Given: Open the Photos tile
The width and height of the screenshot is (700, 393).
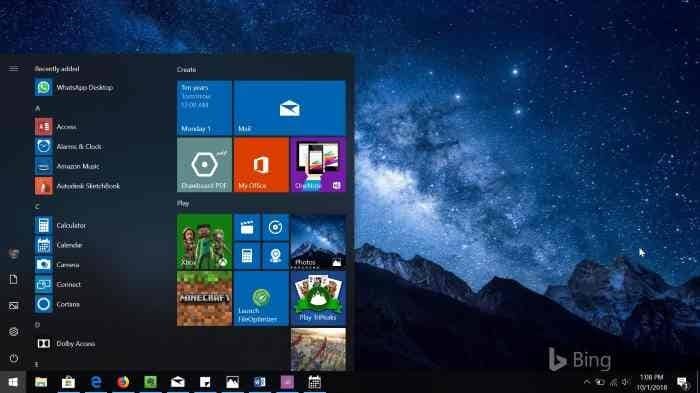Looking at the screenshot, I should 318,242.
